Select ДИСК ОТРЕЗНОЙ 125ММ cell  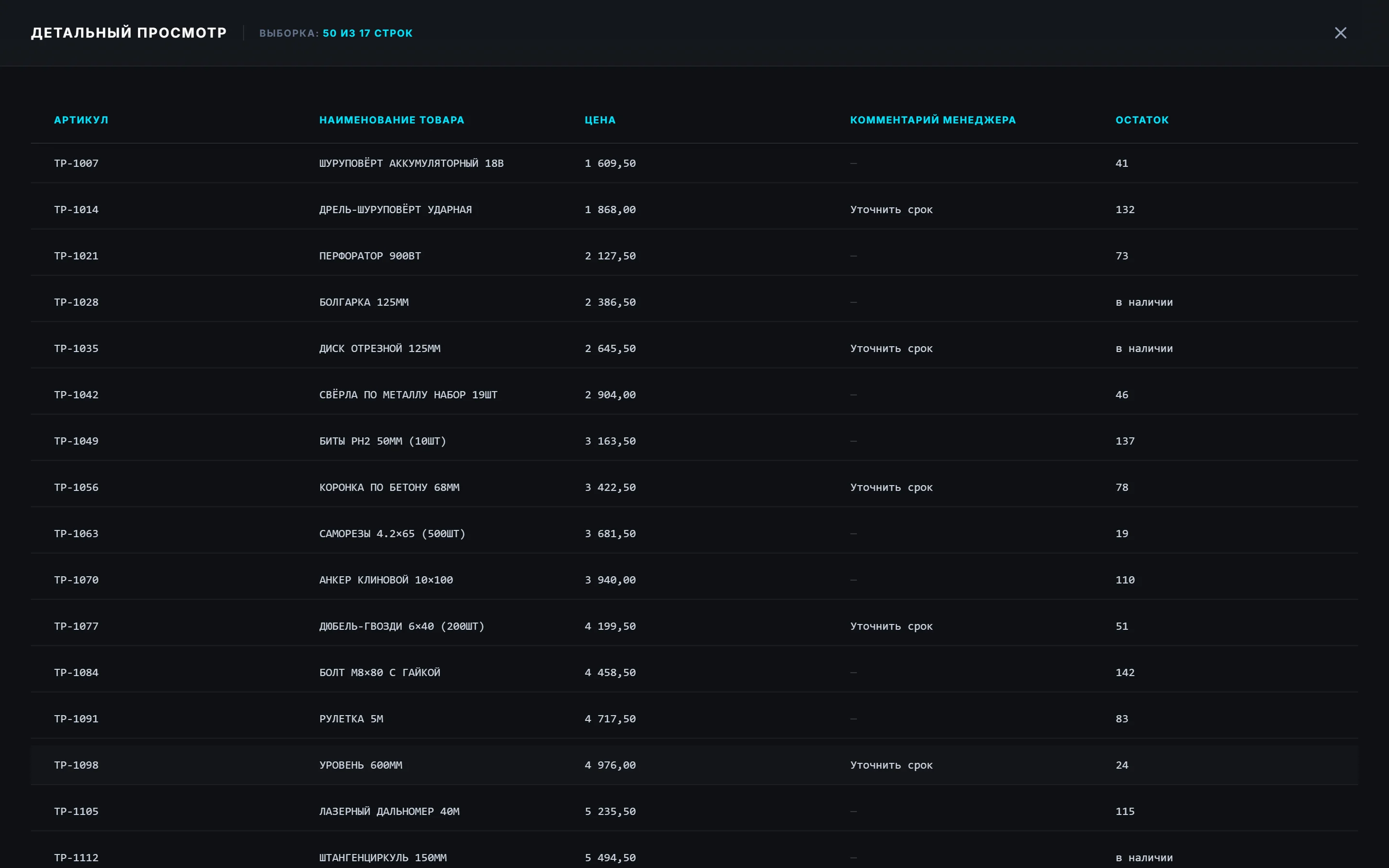point(380,349)
